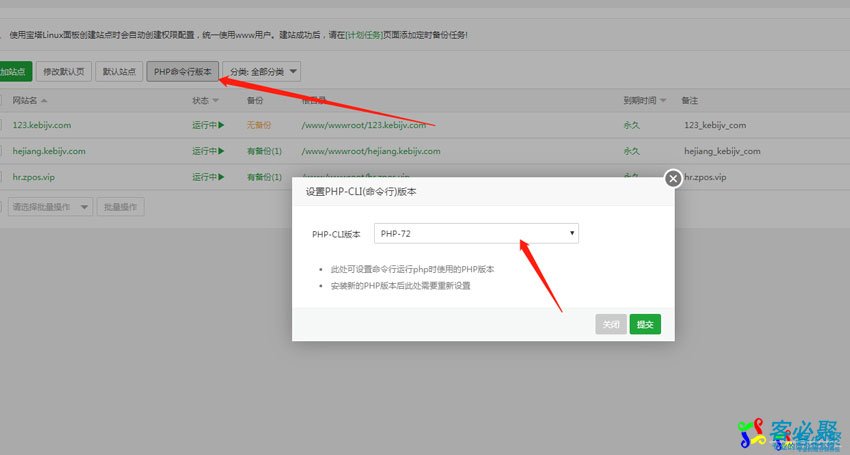Image resolution: width=850 pixels, height=455 pixels.
Task: Click the 运行中 play icon for 123.kebijv.com
Action: pyautogui.click(x=221, y=125)
